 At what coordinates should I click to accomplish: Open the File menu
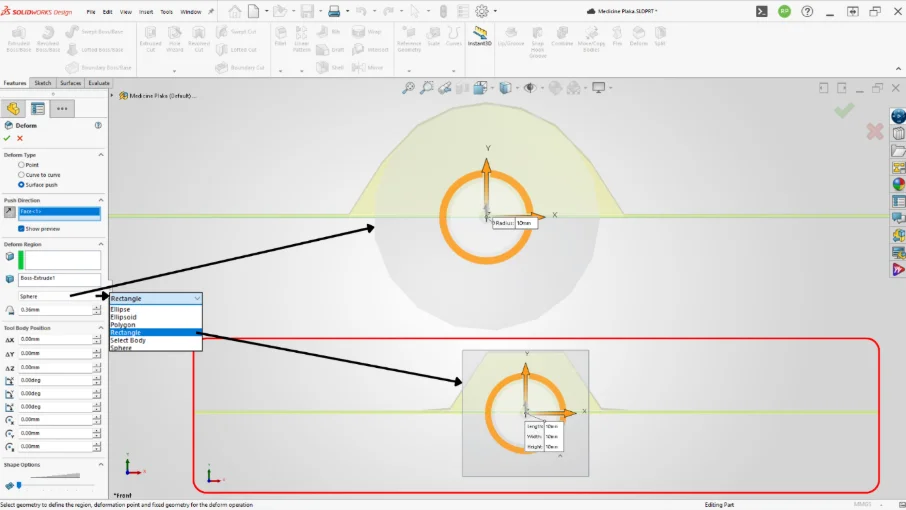click(x=91, y=12)
